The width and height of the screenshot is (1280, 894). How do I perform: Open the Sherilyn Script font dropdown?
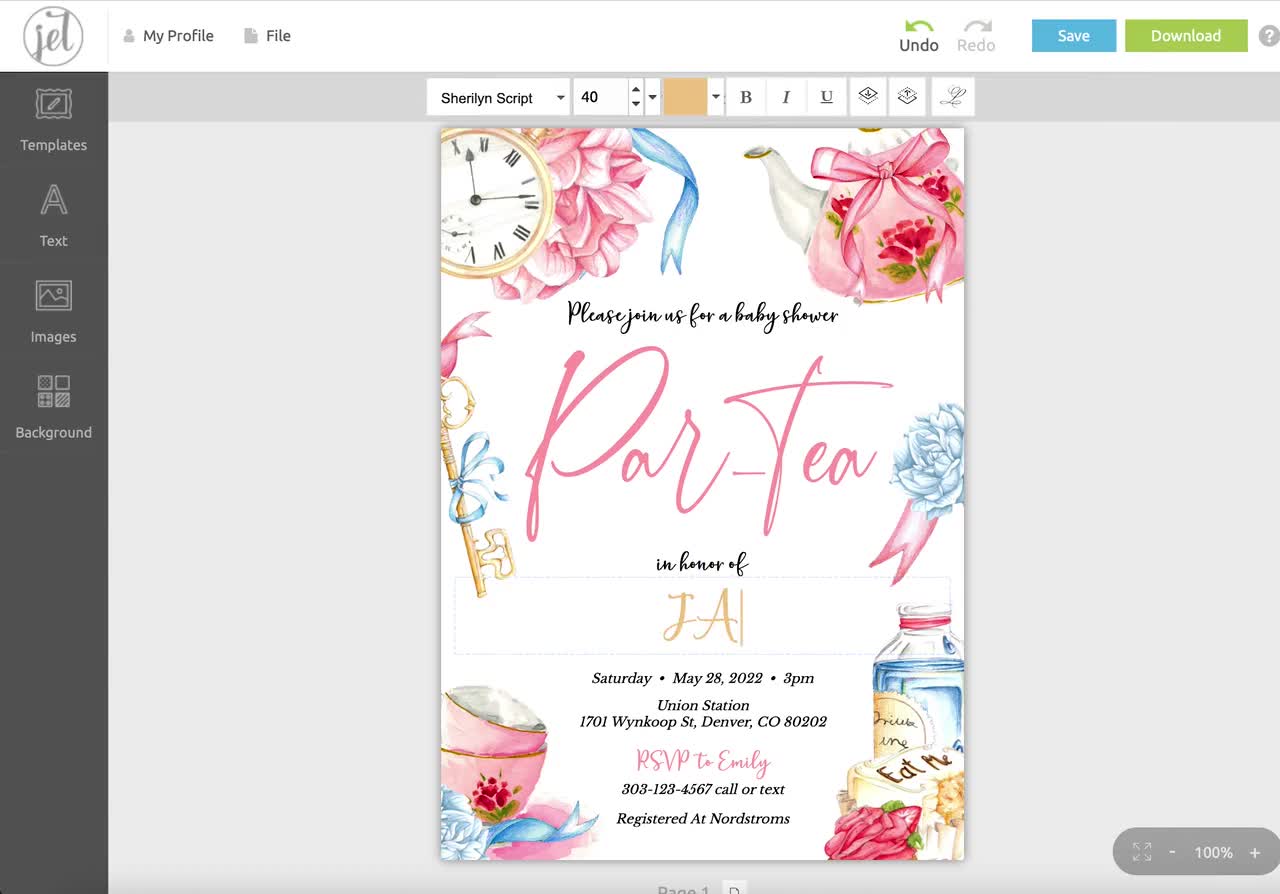point(497,96)
